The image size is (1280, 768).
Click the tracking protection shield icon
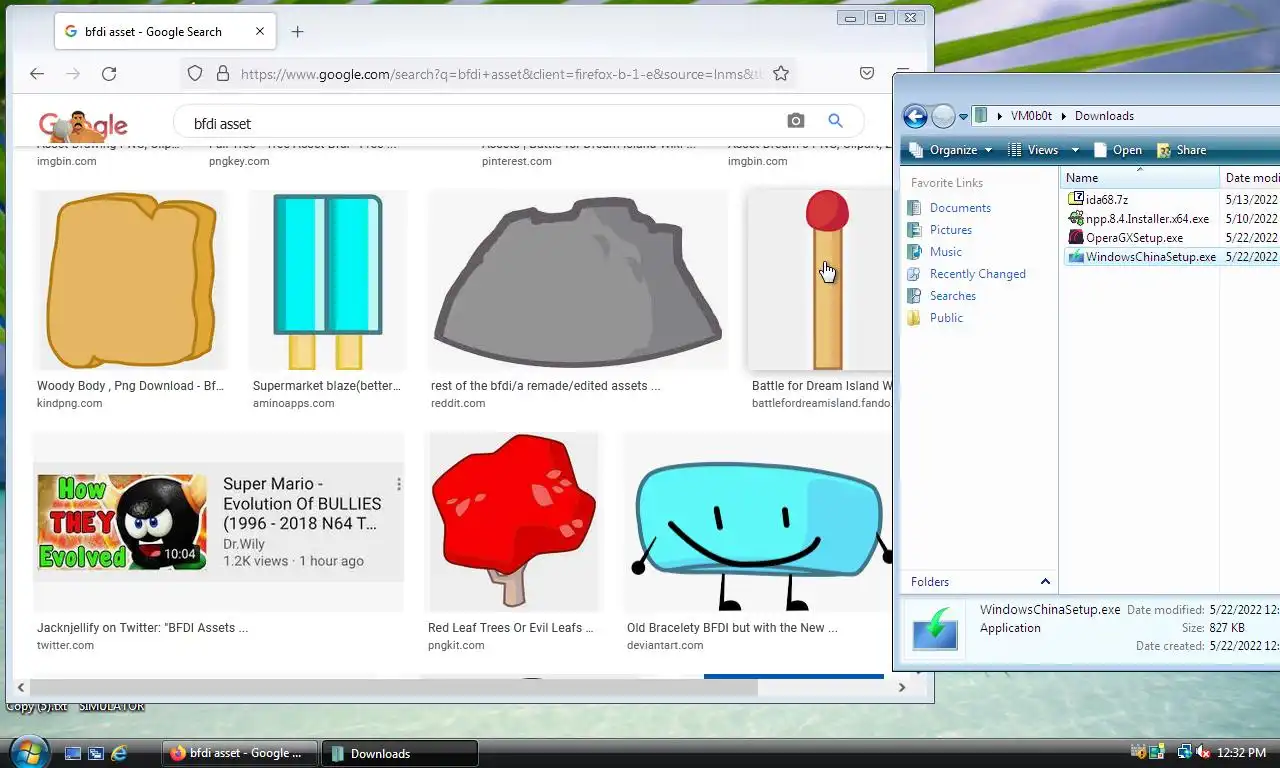195,73
